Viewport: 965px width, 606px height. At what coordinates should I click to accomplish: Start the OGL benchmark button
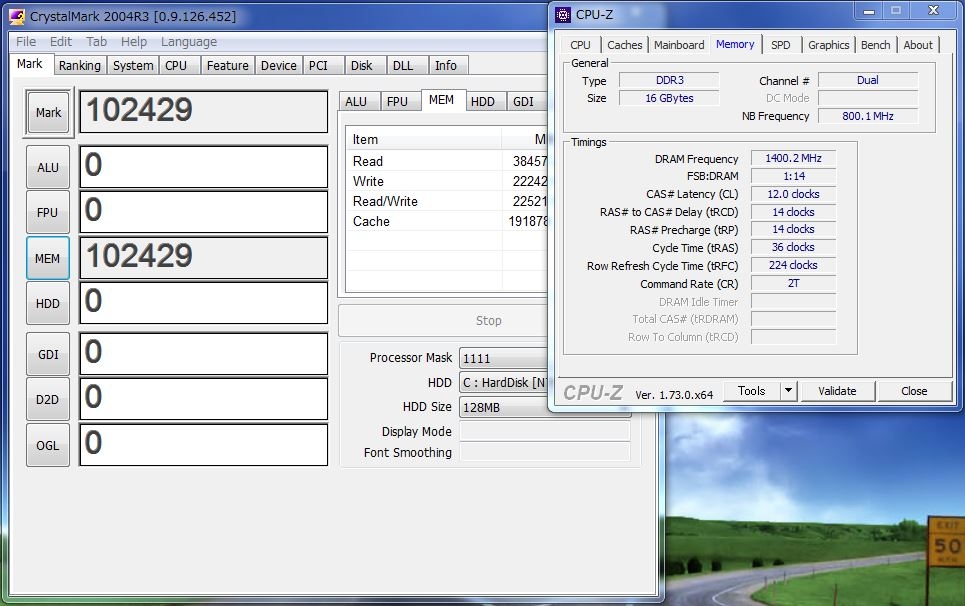pyautogui.click(x=48, y=445)
